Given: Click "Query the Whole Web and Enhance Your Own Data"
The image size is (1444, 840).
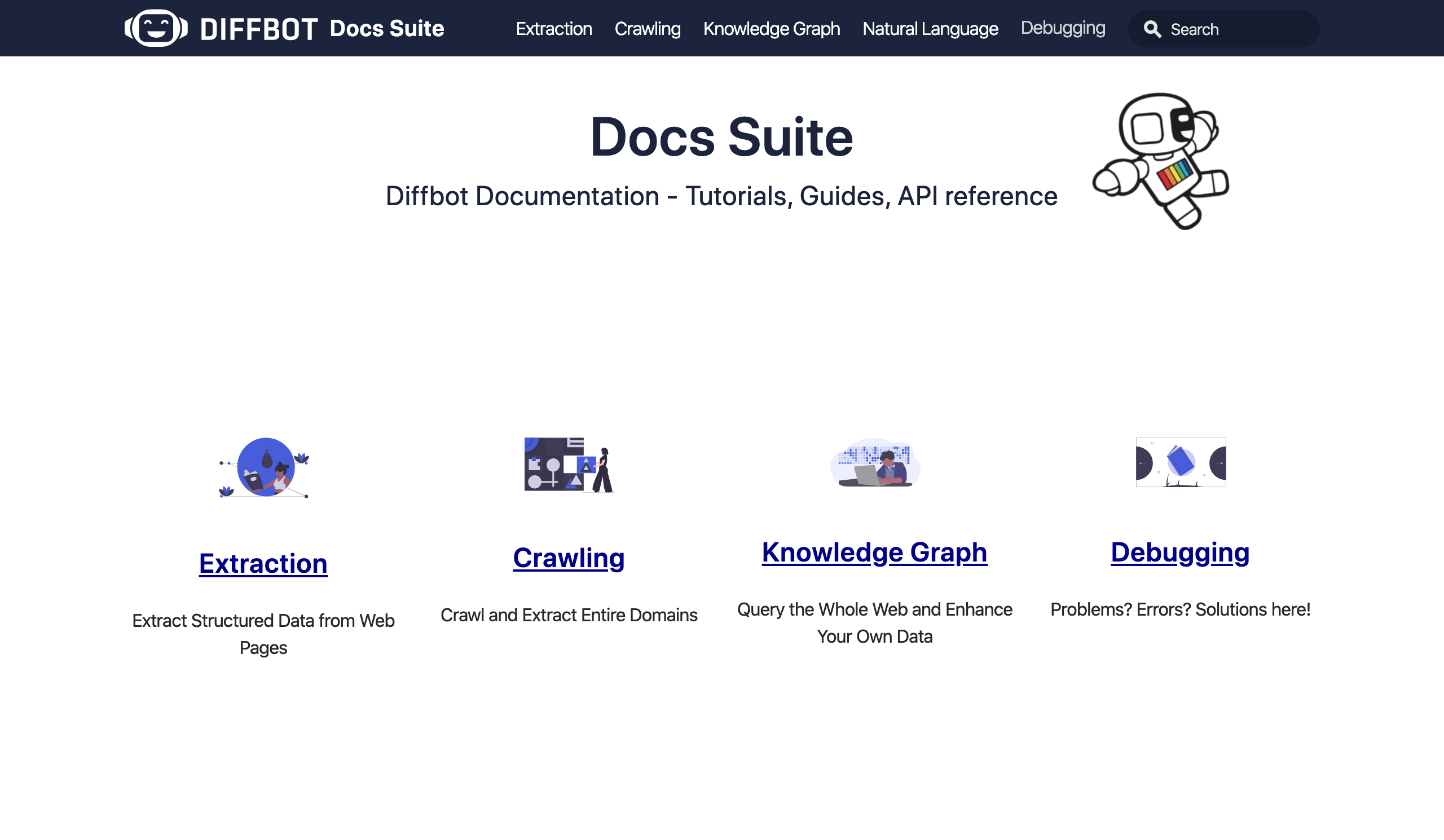Looking at the screenshot, I should pyautogui.click(x=874, y=622).
